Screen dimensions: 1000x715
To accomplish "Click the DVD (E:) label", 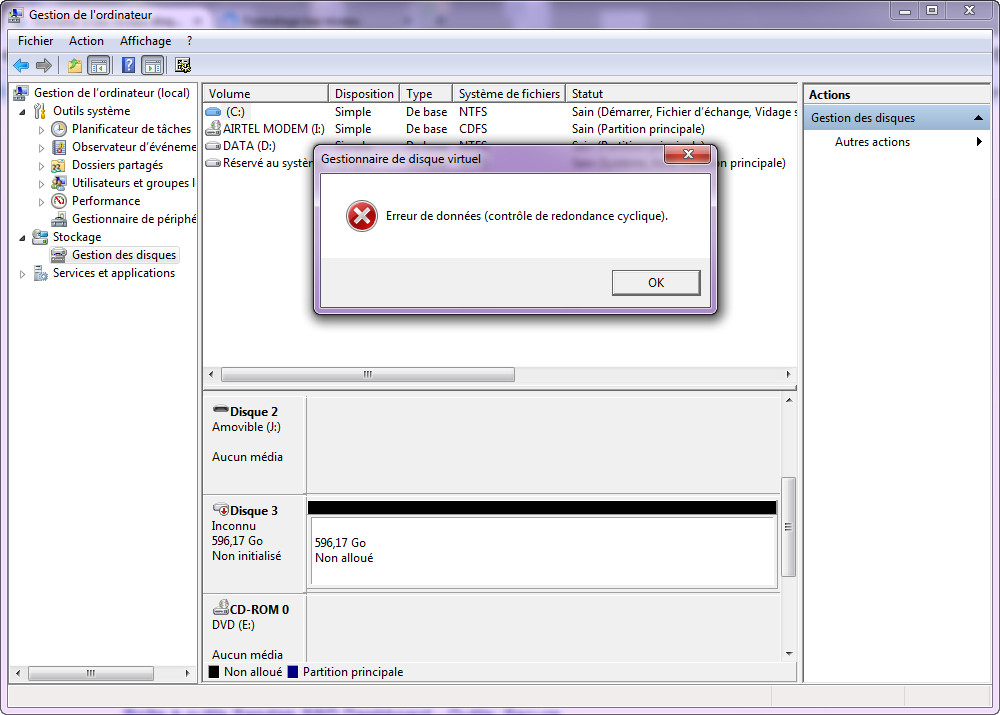I will coord(233,625).
